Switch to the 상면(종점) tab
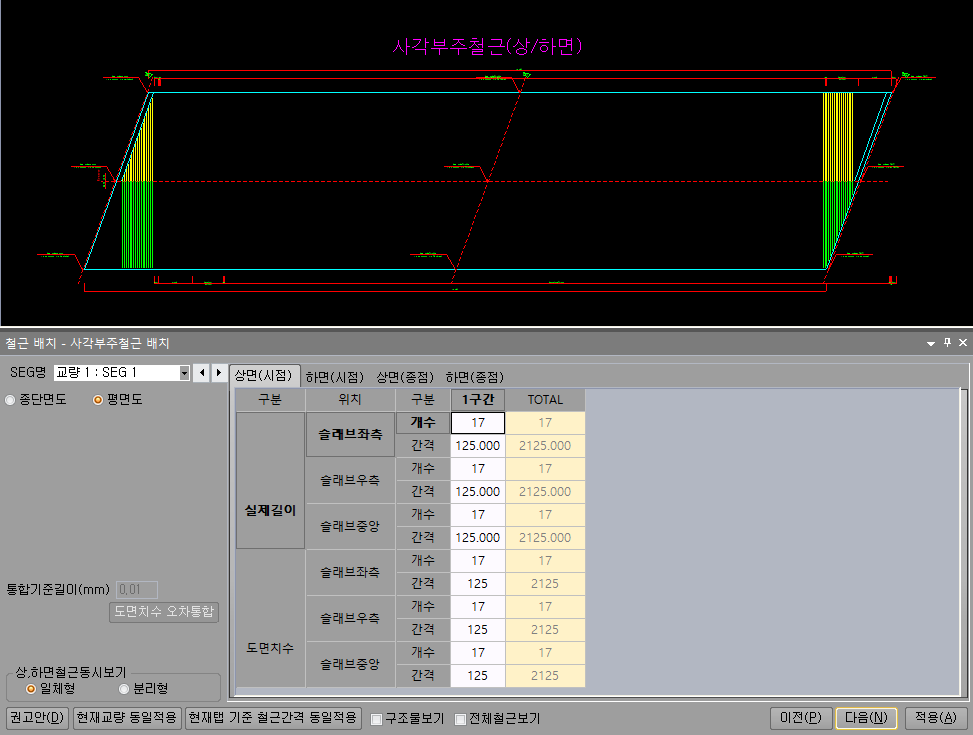The height and width of the screenshot is (735, 973). pos(405,377)
